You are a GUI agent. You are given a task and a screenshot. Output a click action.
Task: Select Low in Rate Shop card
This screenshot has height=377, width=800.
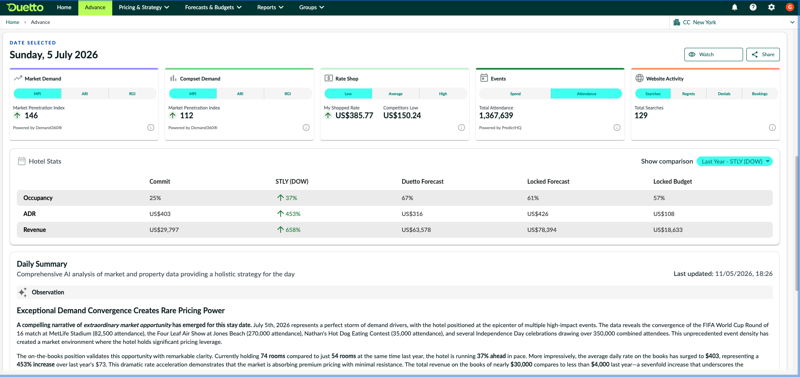(x=348, y=94)
